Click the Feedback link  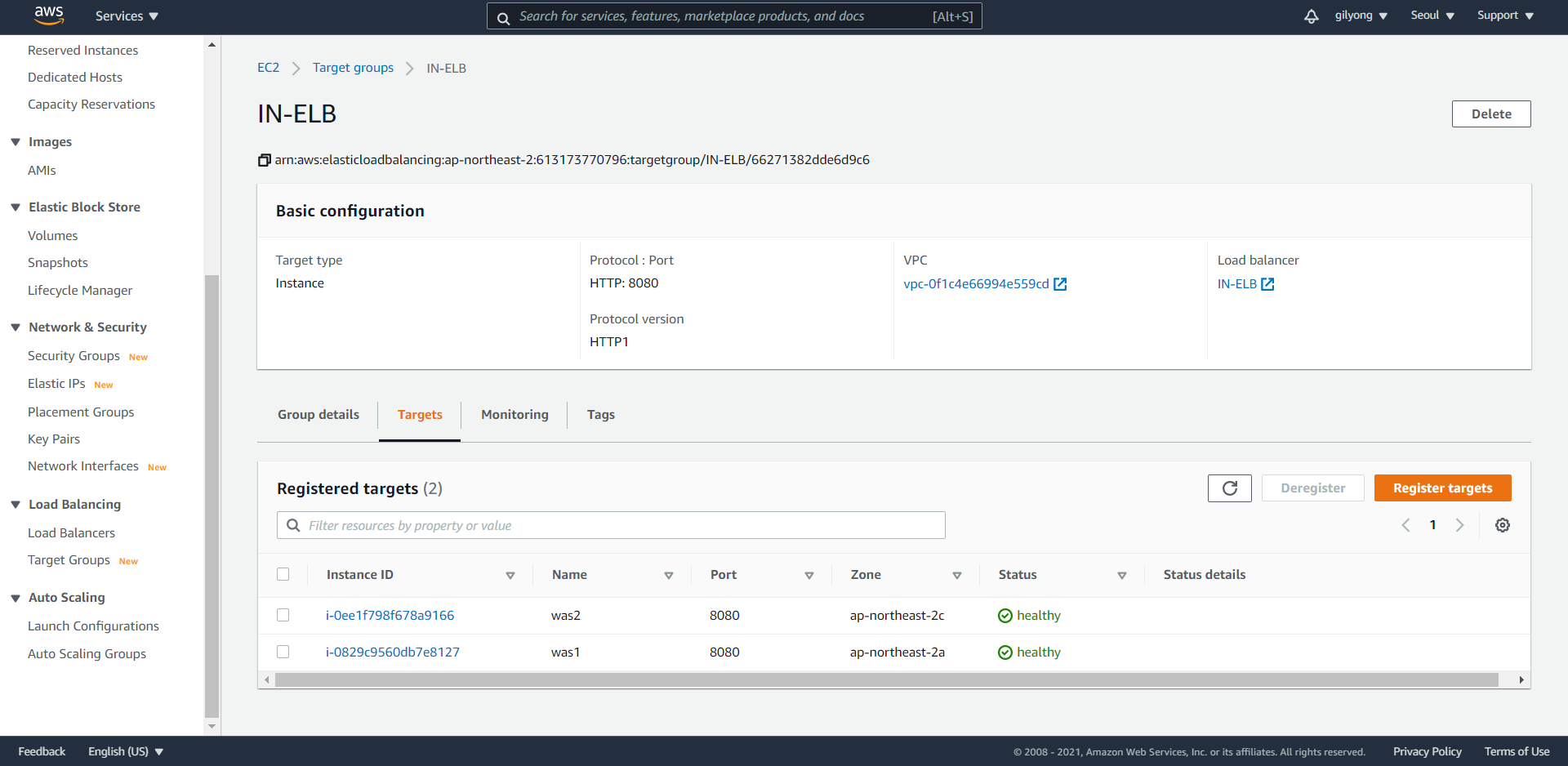pyautogui.click(x=42, y=751)
